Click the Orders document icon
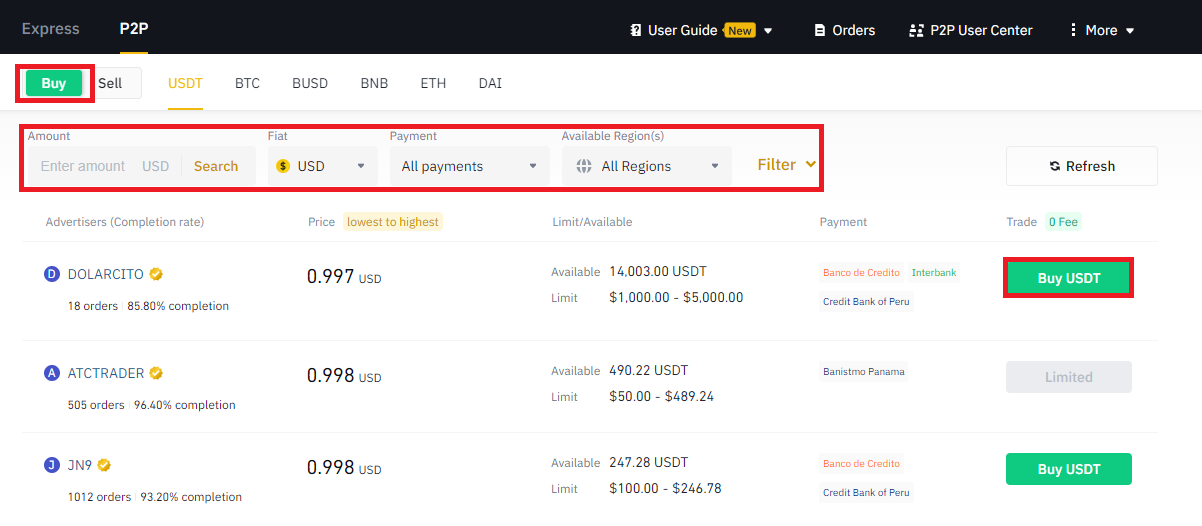 tap(821, 30)
